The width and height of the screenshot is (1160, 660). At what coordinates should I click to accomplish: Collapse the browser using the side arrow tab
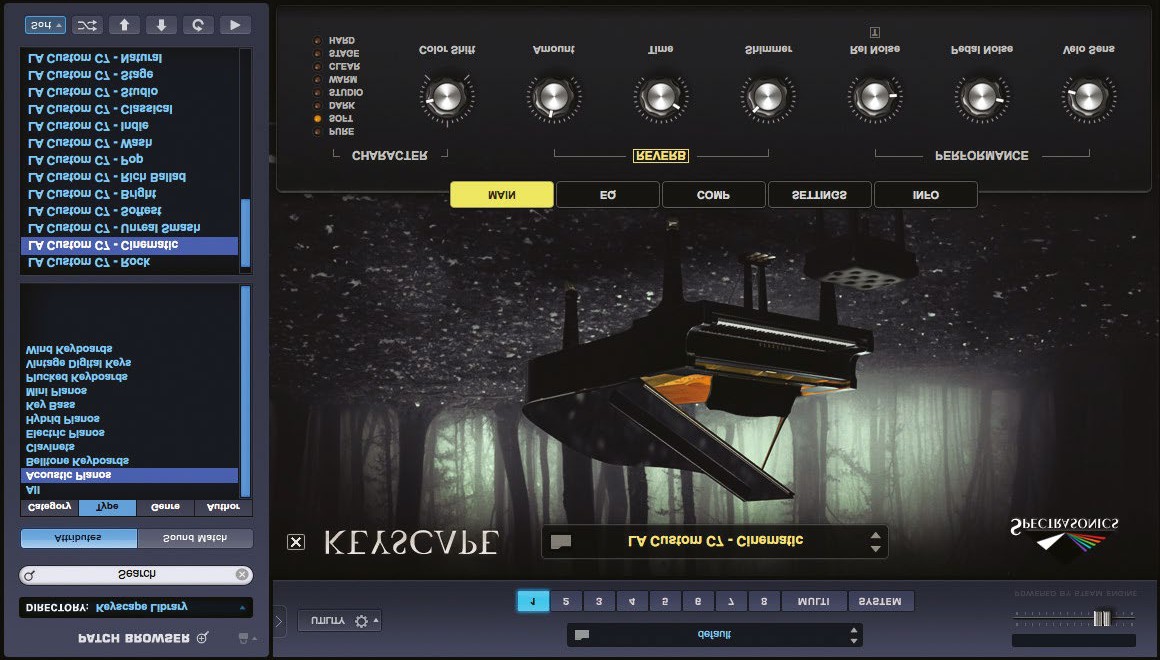[279, 621]
